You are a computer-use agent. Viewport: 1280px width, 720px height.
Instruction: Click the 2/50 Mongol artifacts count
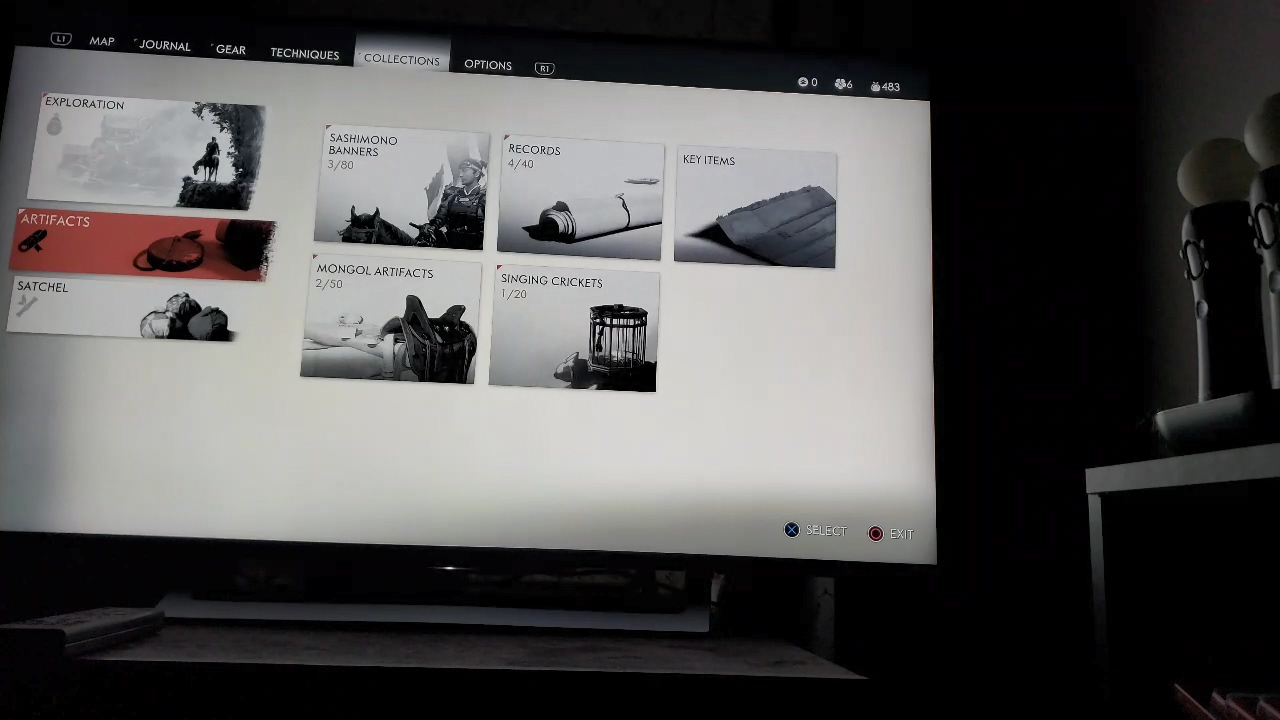(x=329, y=284)
